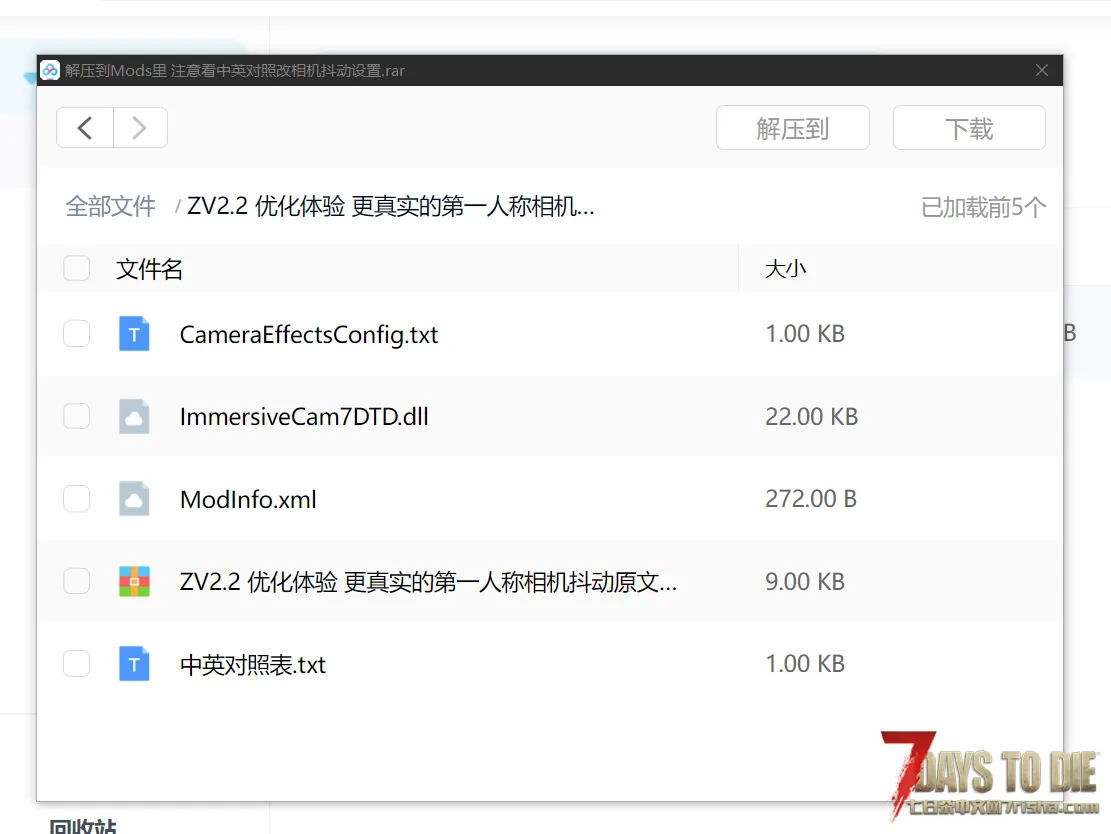The height and width of the screenshot is (834, 1111).
Task: Sort by the 文件名 column header
Action: point(150,269)
